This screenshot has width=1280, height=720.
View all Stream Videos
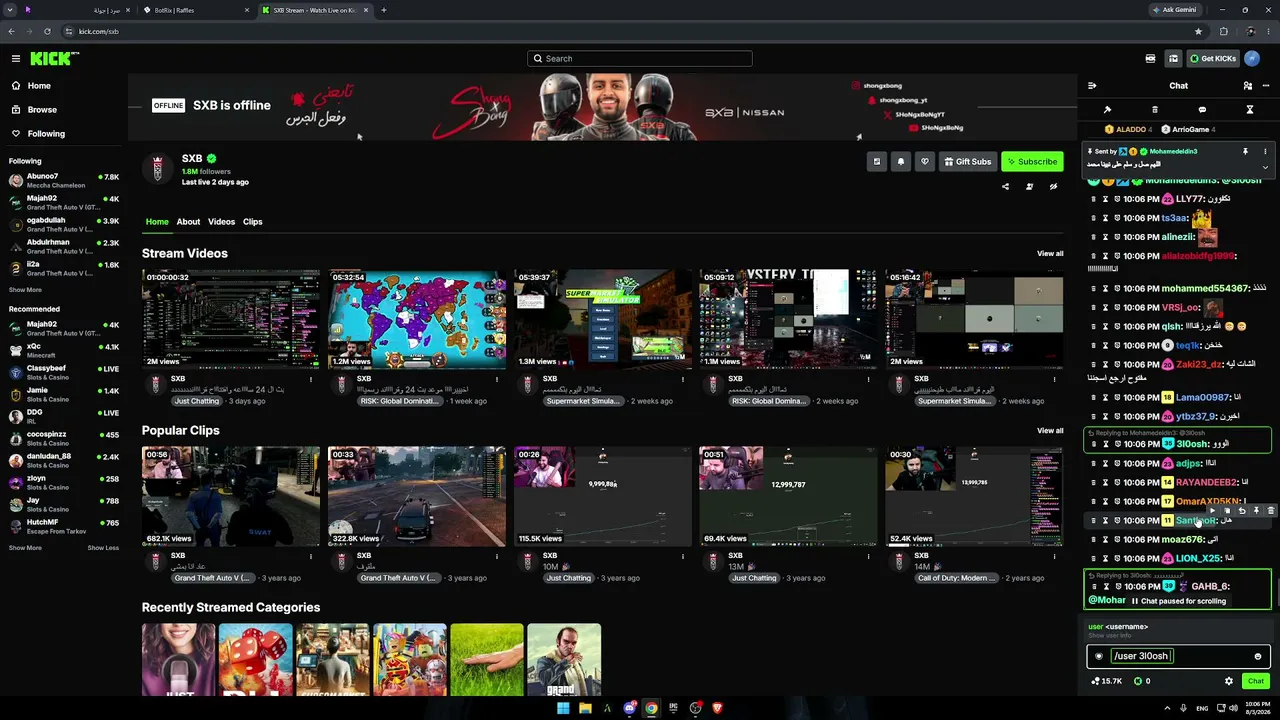tap(1050, 254)
